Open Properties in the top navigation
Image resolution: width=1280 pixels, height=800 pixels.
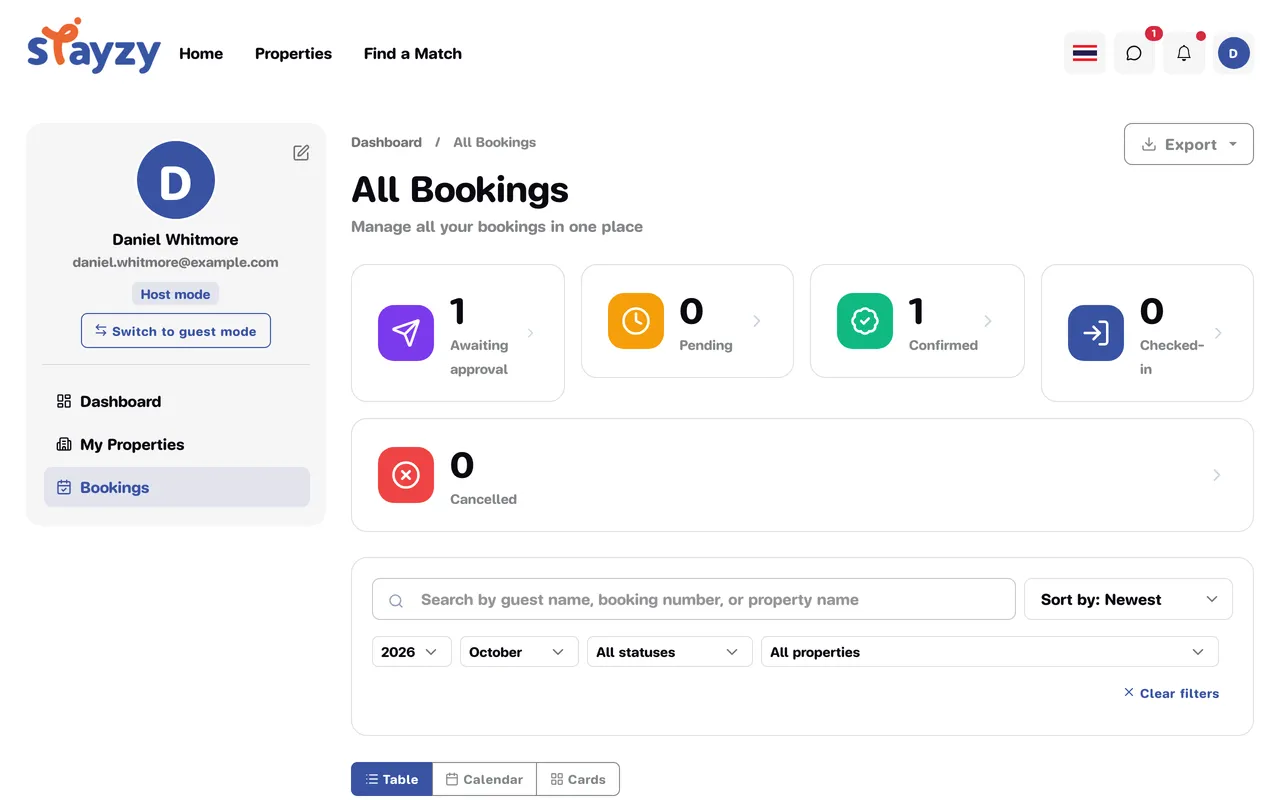click(293, 54)
